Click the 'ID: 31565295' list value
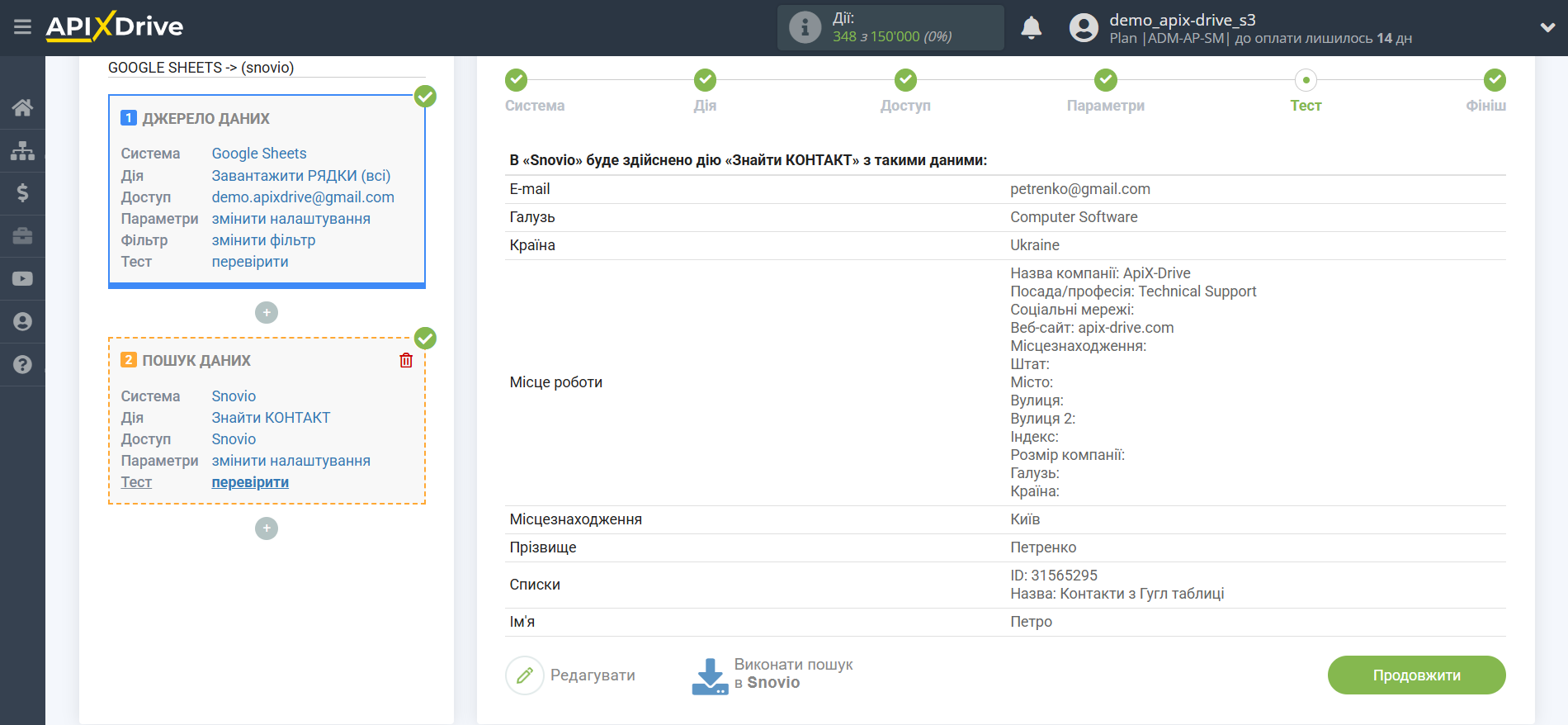Image resolution: width=1568 pixels, height=725 pixels. click(x=1054, y=576)
